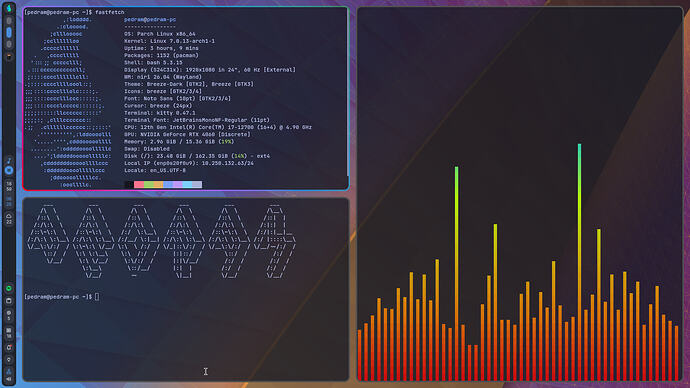Open the volume speaker icon at sidebar bottom
Screen dimensions: 690x388
[x=9, y=379]
